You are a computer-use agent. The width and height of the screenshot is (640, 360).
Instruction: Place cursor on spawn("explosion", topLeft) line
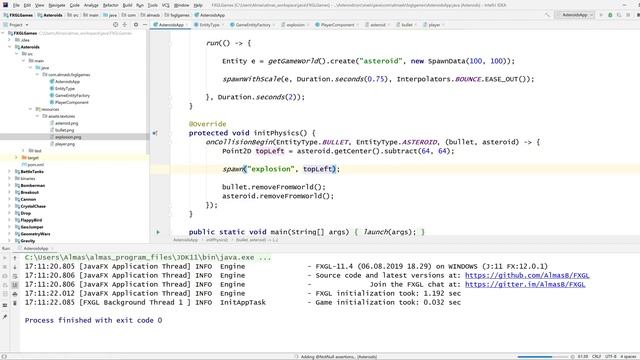pos(281,169)
